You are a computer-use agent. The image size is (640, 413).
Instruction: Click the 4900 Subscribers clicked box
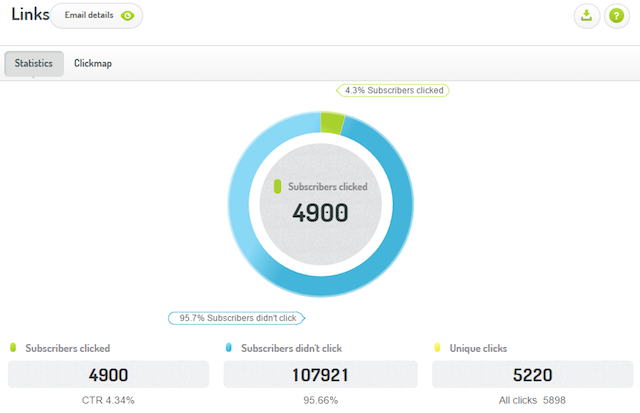click(109, 374)
